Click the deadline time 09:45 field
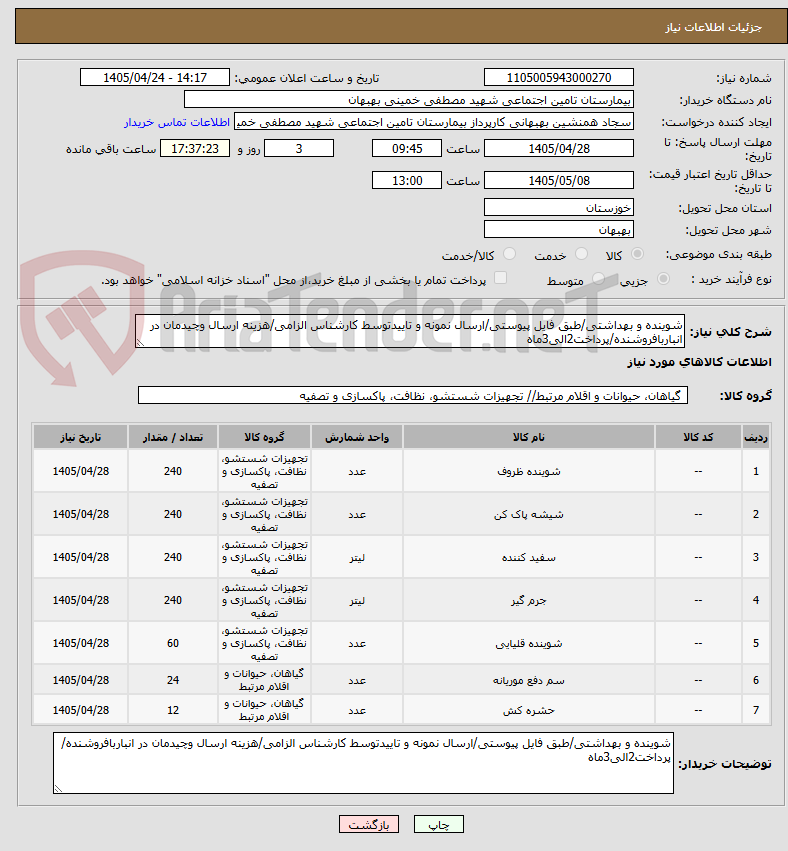The height and width of the screenshot is (851, 788). [x=406, y=149]
